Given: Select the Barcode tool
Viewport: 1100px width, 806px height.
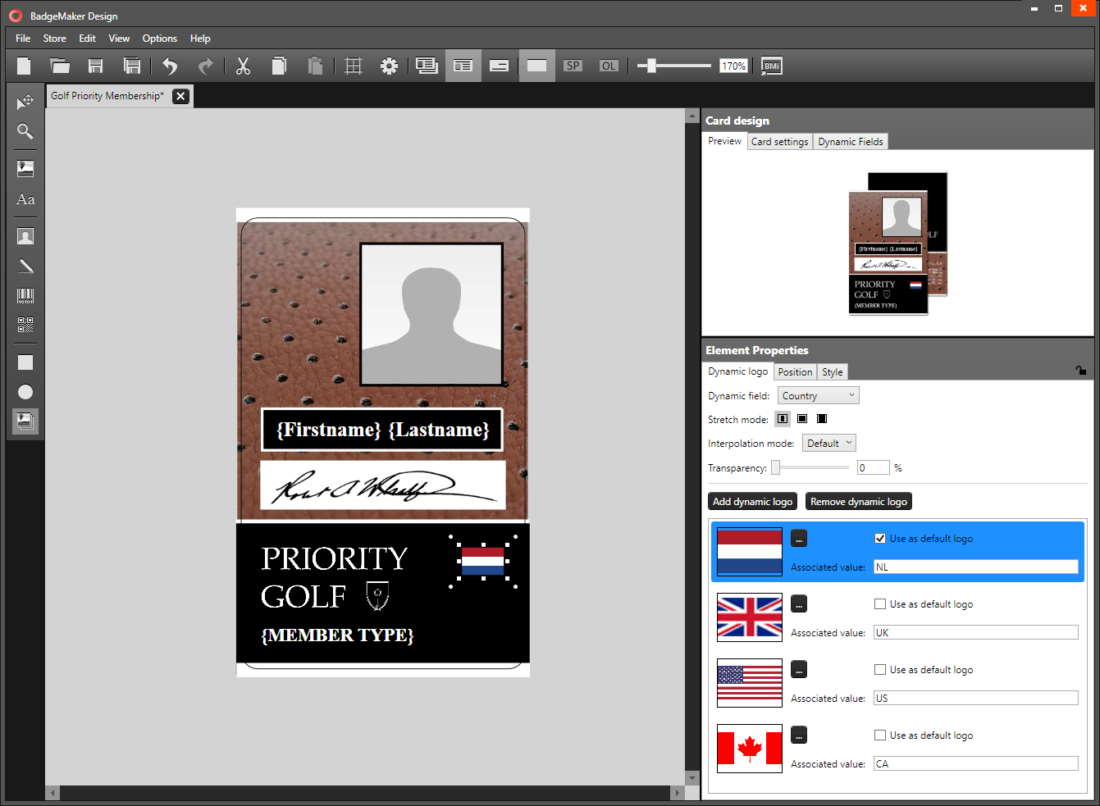Looking at the screenshot, I should click(x=25, y=295).
